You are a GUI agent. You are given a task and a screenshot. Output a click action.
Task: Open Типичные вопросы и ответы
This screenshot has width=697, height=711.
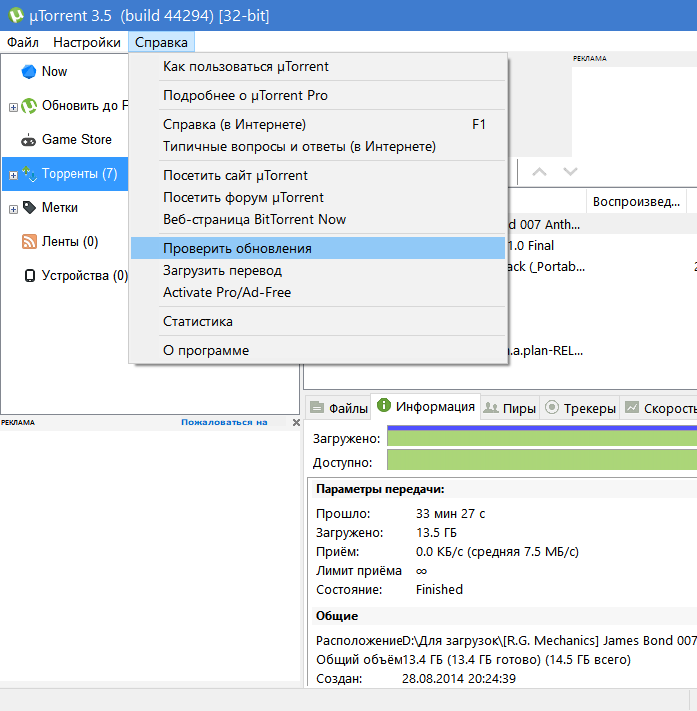pos(317,146)
